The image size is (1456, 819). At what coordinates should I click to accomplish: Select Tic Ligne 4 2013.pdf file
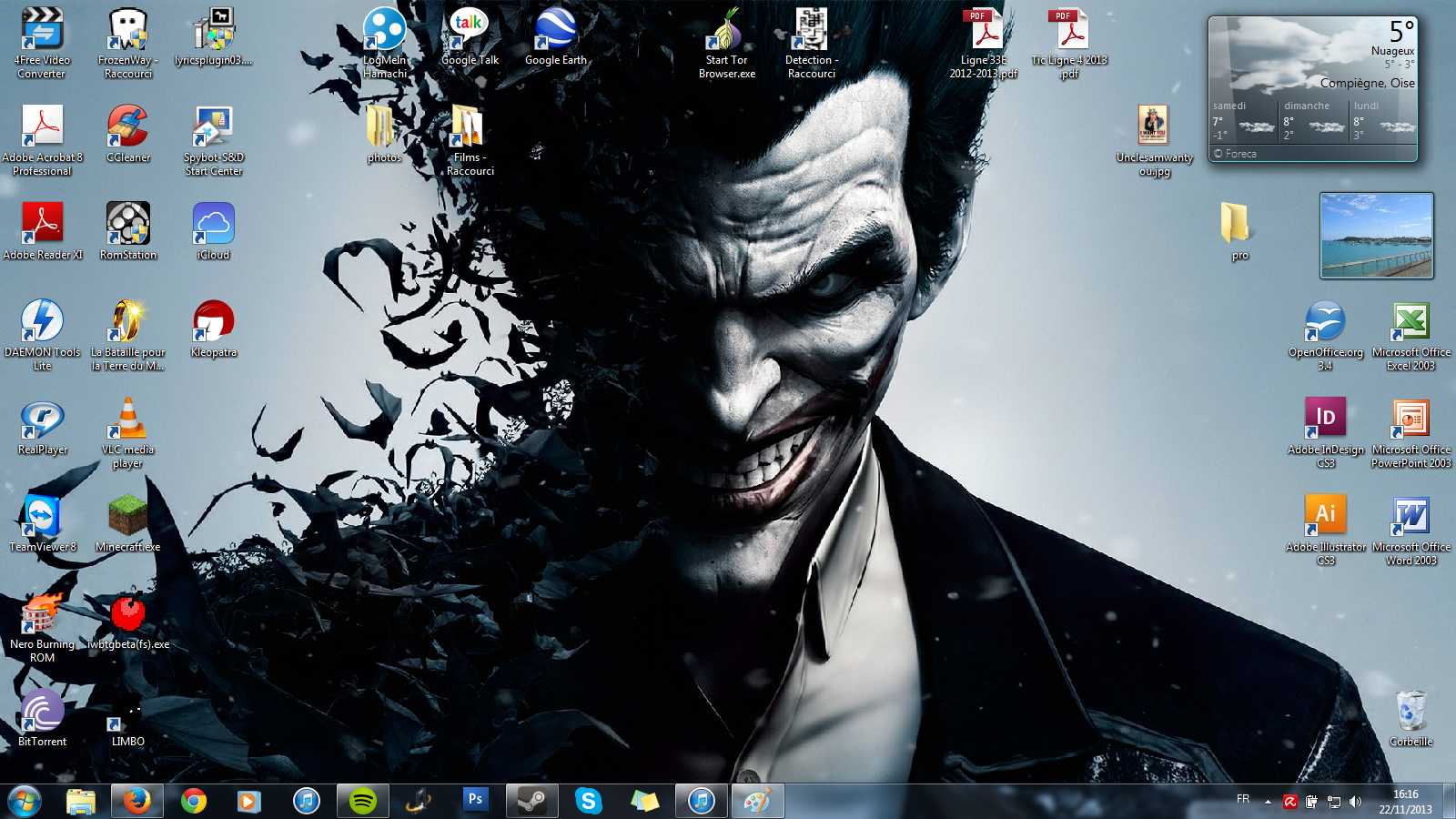coord(1069,43)
